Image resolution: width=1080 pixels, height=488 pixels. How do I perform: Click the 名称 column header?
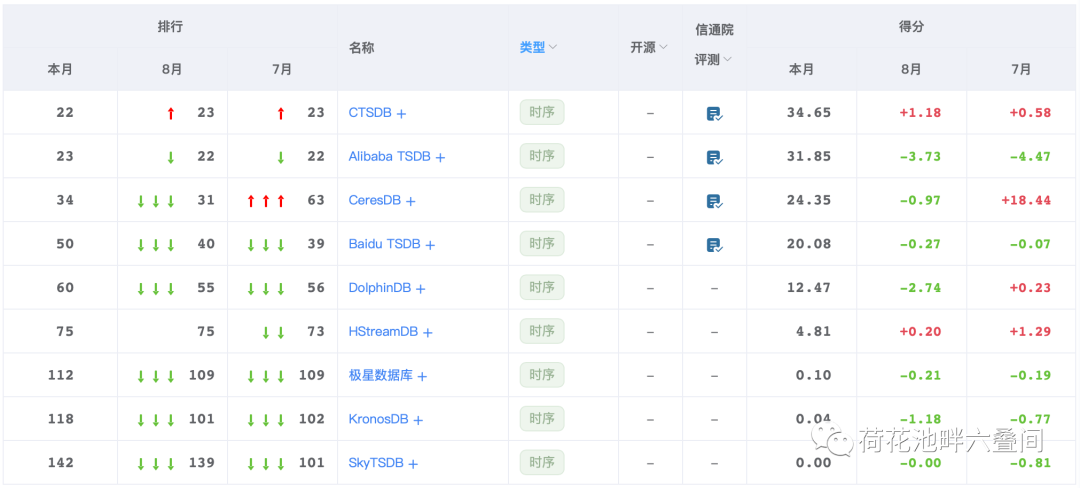(x=362, y=48)
